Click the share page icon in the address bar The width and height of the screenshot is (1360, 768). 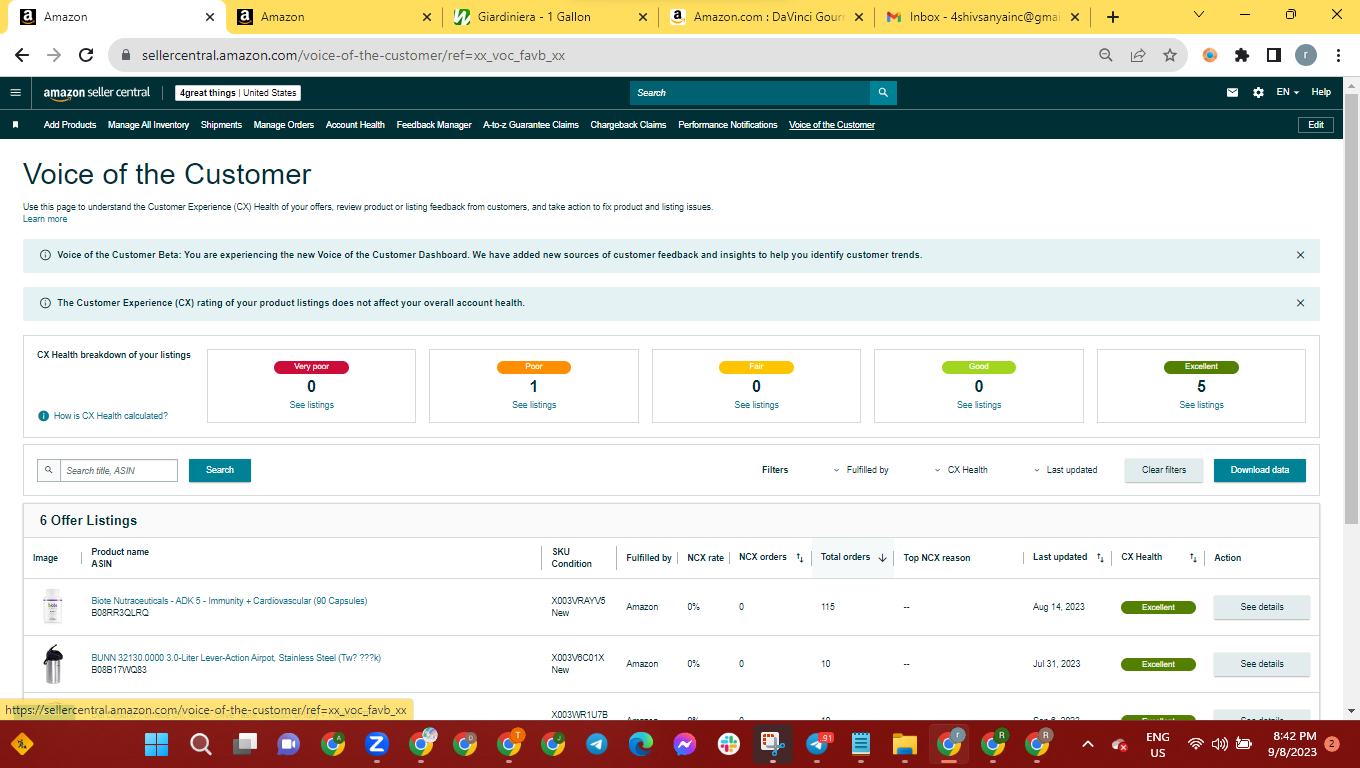click(1138, 56)
